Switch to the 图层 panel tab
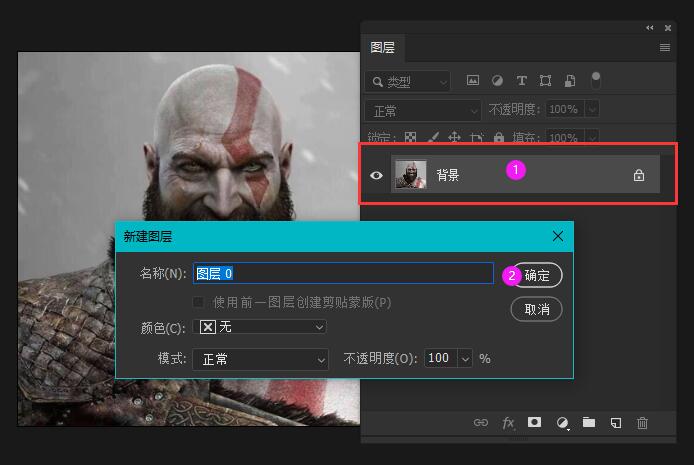Image resolution: width=694 pixels, height=465 pixels. pyautogui.click(x=382, y=47)
